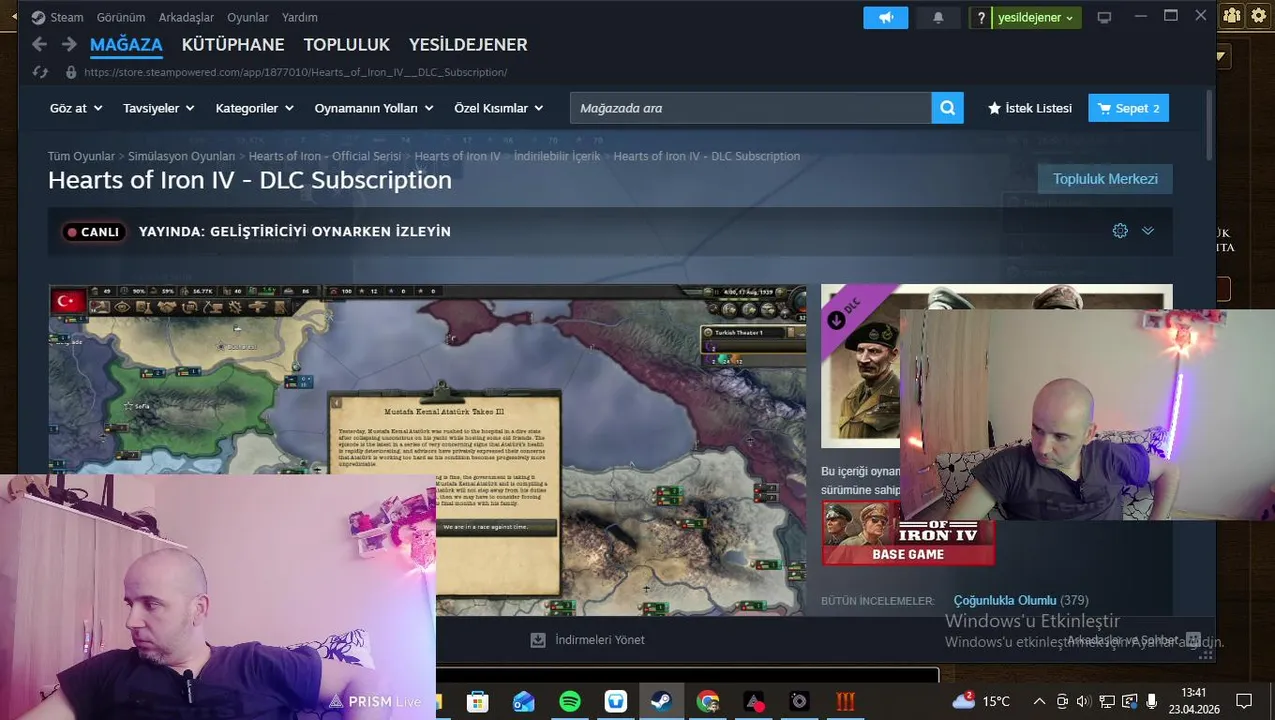Expand the Göz at dropdown
The width and height of the screenshot is (1275, 720).
(76, 108)
